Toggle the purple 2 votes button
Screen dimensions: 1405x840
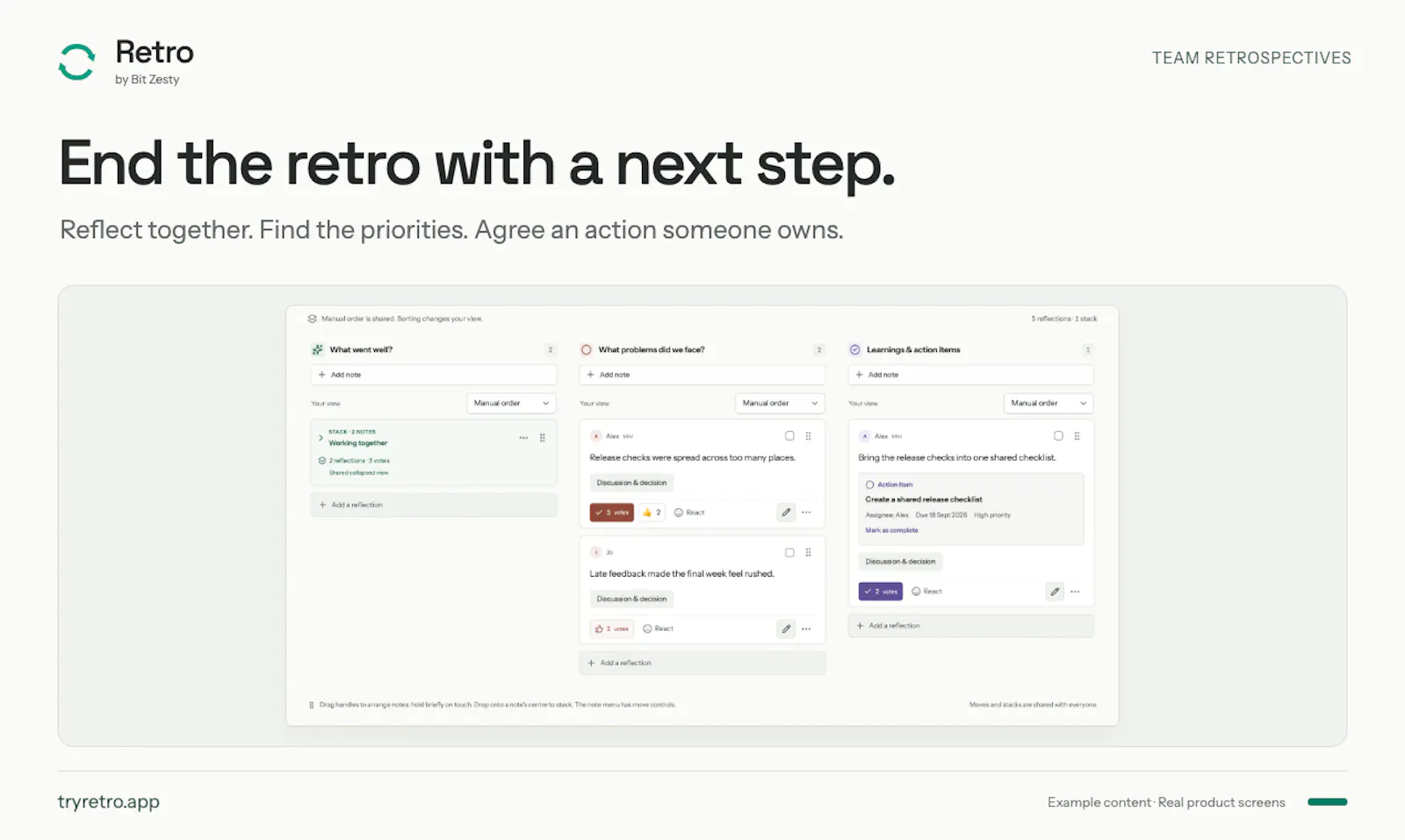point(881,592)
